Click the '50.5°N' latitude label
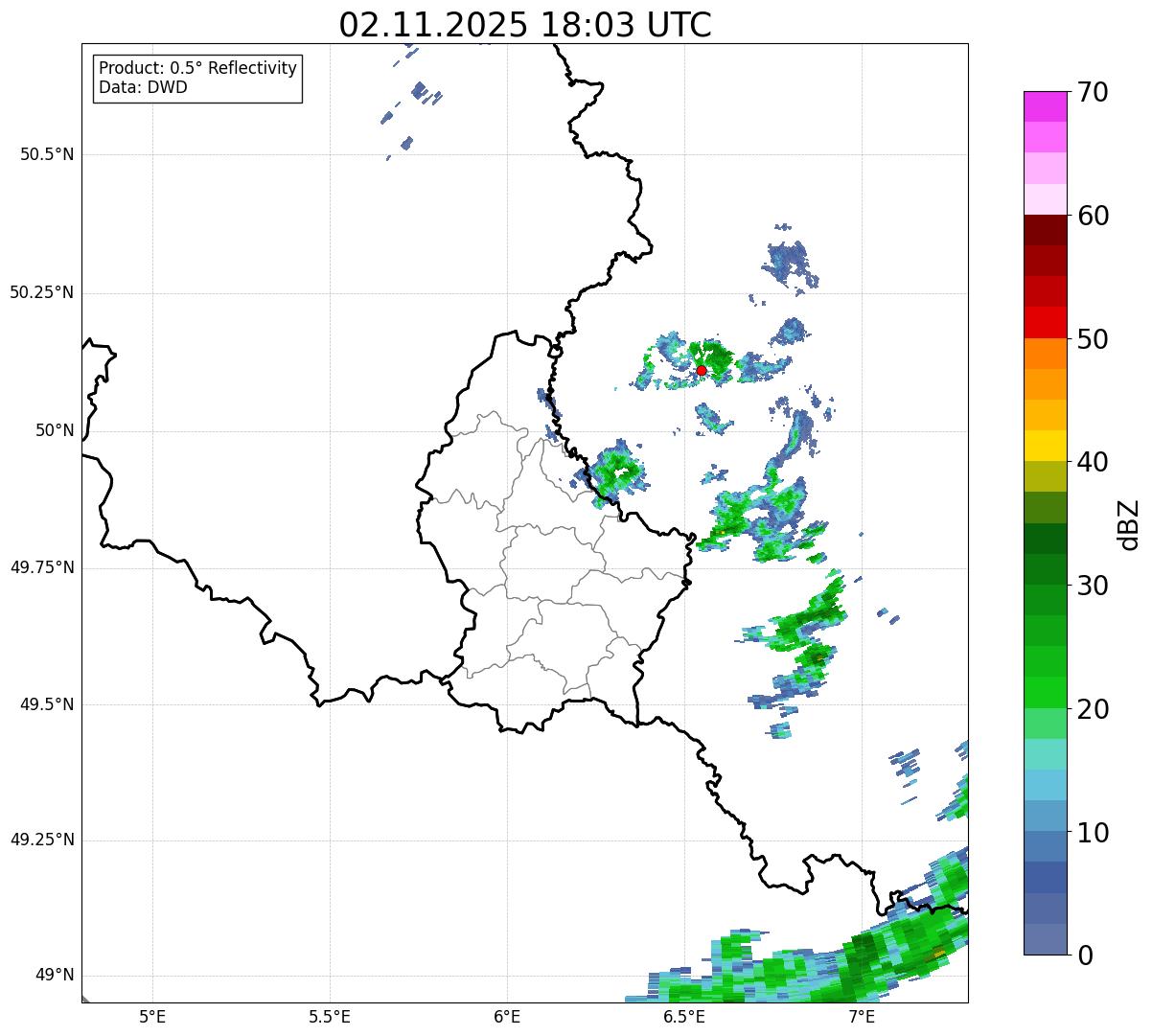 (47, 154)
